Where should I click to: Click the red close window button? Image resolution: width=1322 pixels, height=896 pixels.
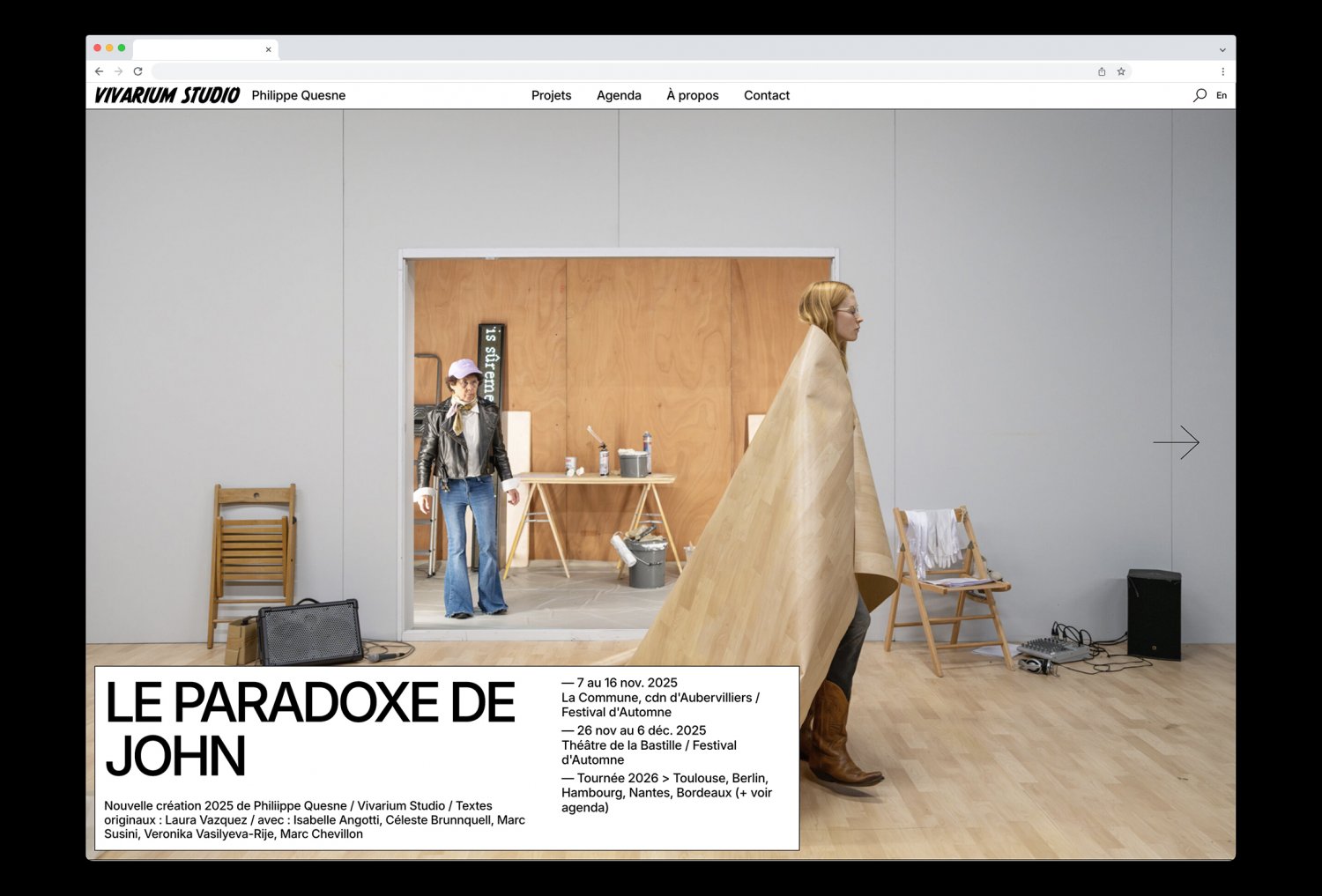[97, 48]
